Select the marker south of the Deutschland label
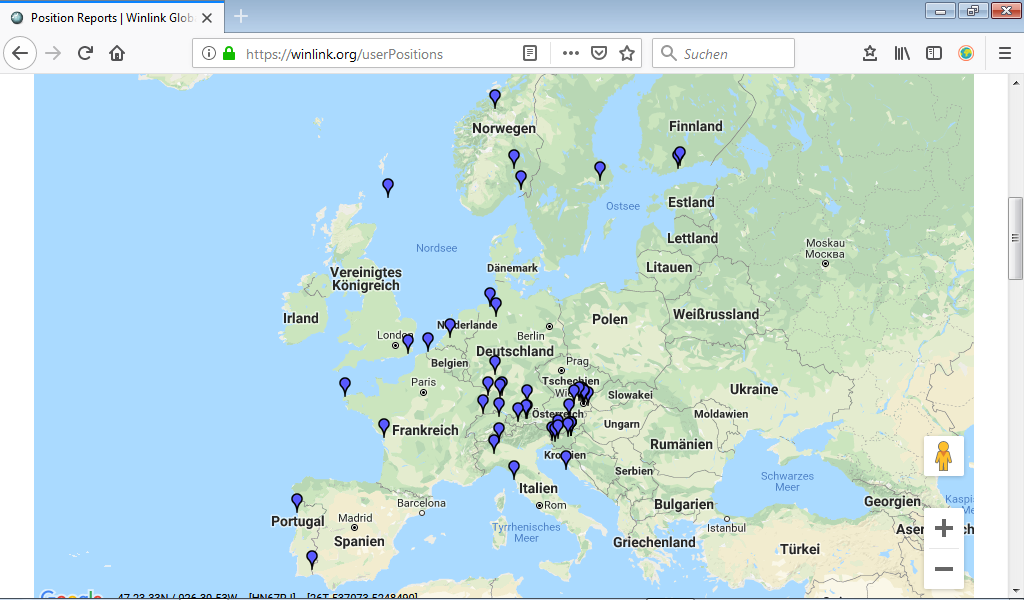This screenshot has width=1024, height=600. coord(495,364)
